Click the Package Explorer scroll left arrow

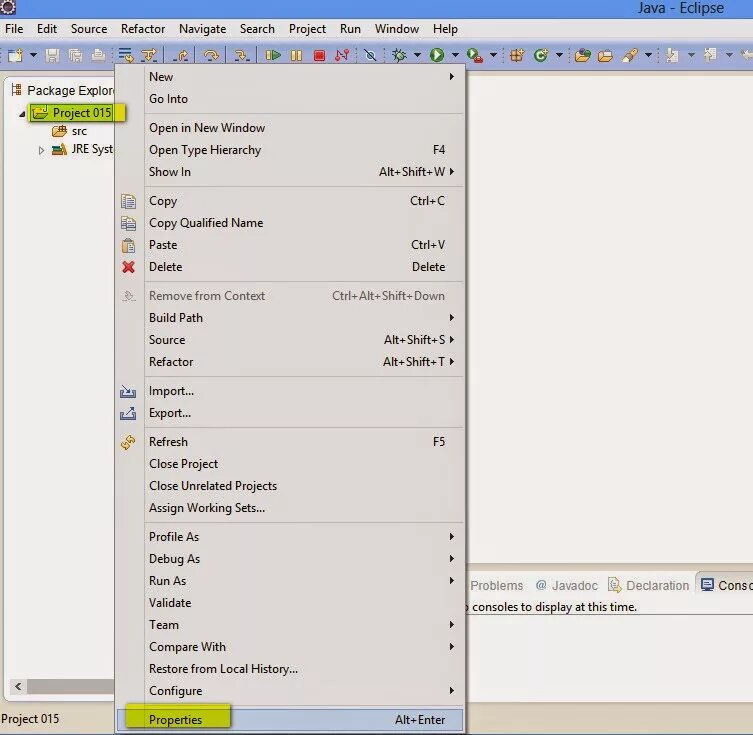pos(18,687)
